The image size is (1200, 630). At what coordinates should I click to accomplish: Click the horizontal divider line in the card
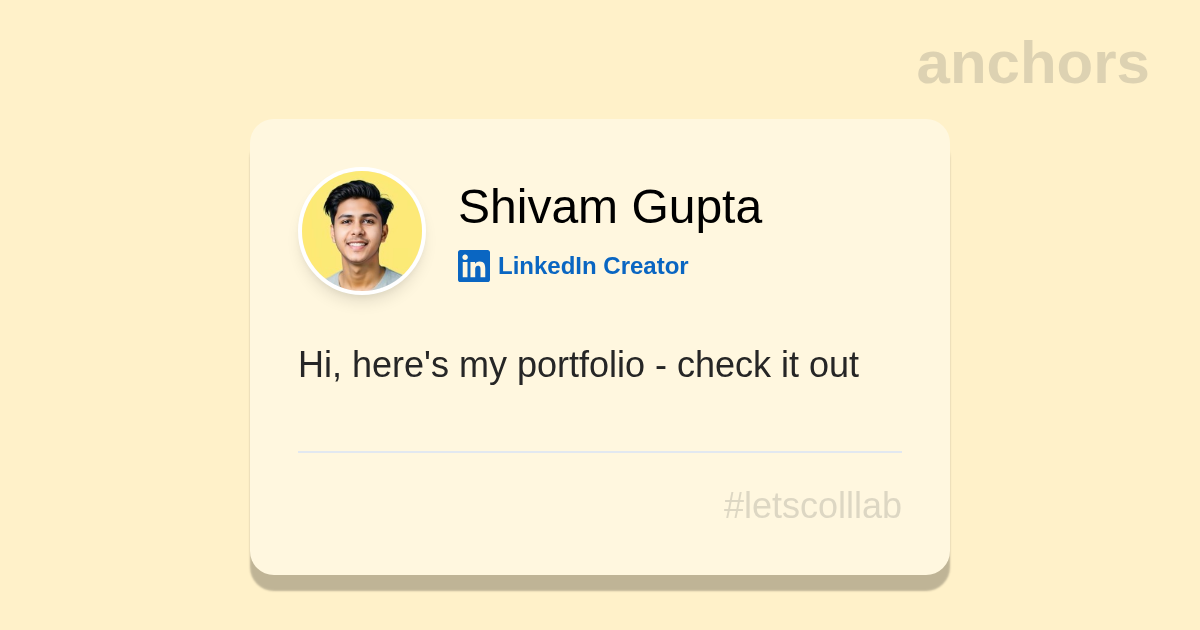(x=599, y=452)
